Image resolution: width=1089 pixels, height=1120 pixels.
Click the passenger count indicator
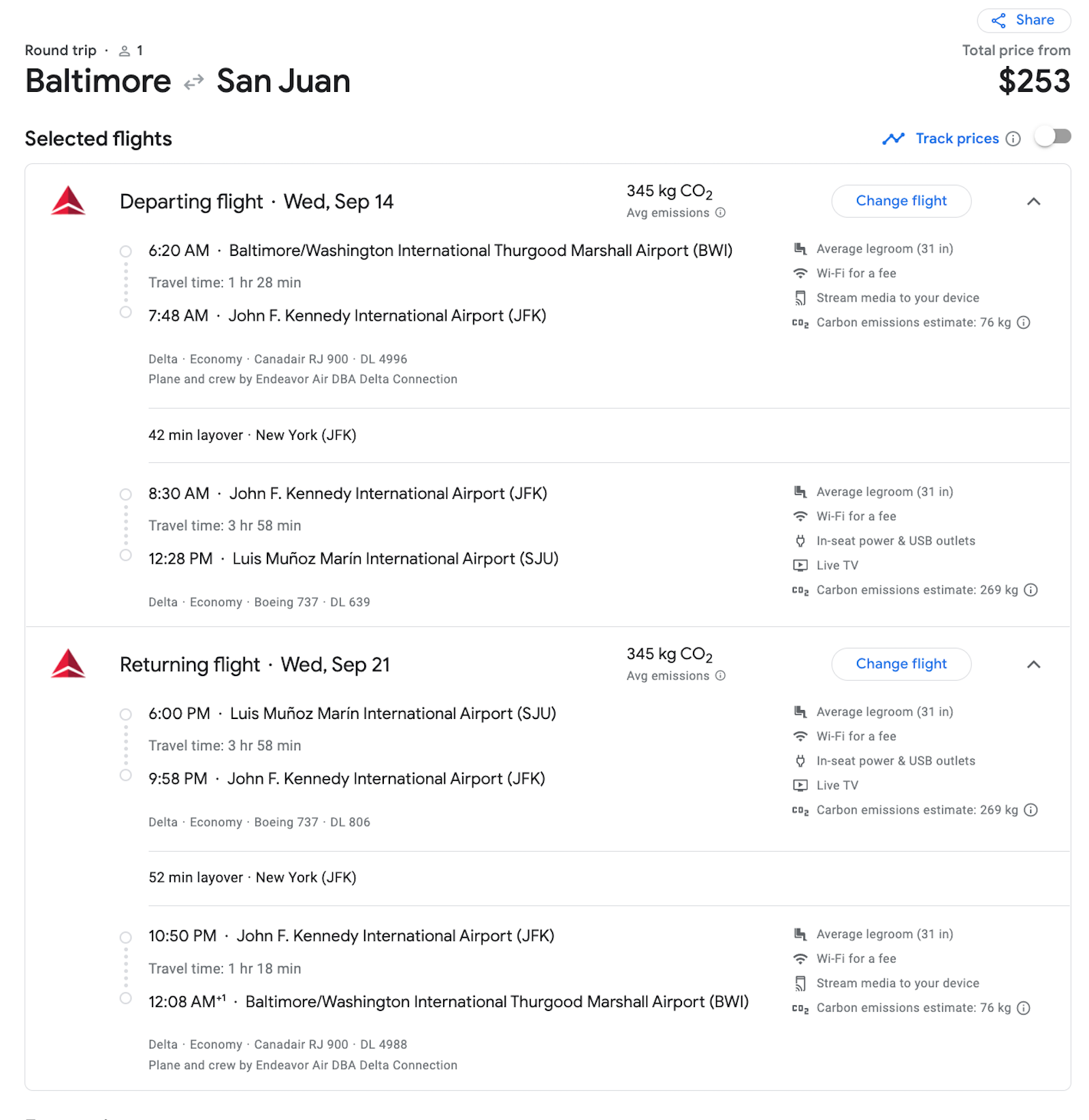pyautogui.click(x=131, y=50)
